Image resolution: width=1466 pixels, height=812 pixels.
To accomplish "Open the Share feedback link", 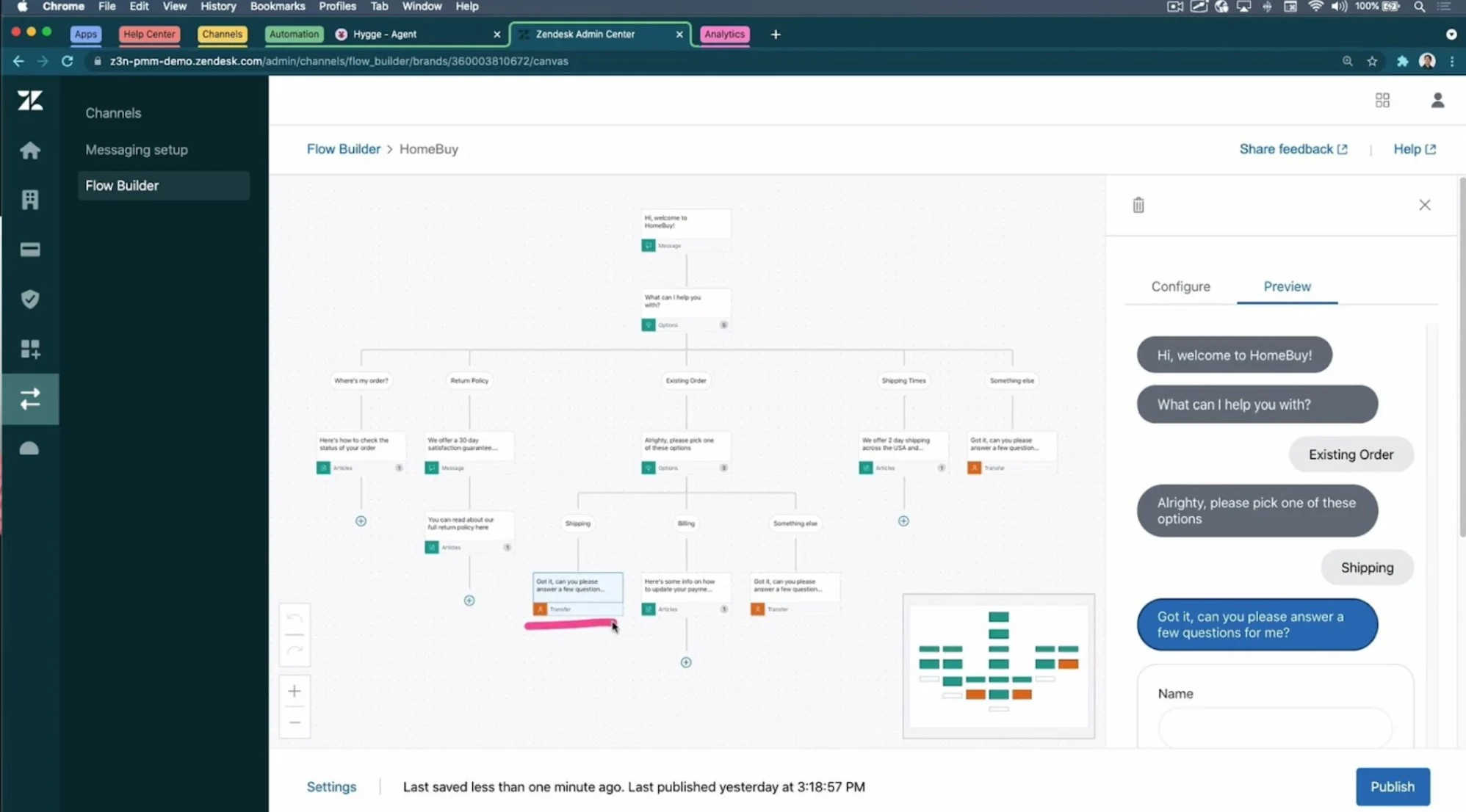I will [1293, 148].
